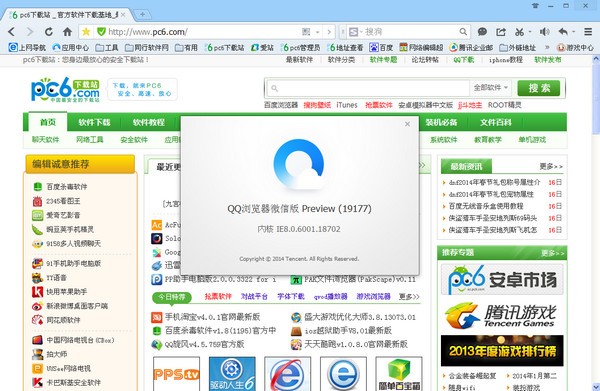Click the undo closed tab arrow icon

tap(563, 32)
